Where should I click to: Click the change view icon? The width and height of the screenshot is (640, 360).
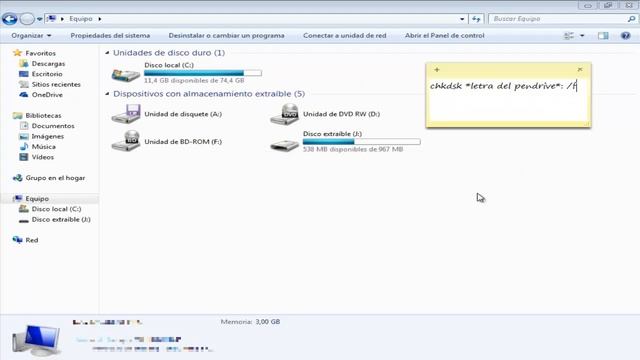click(569, 36)
